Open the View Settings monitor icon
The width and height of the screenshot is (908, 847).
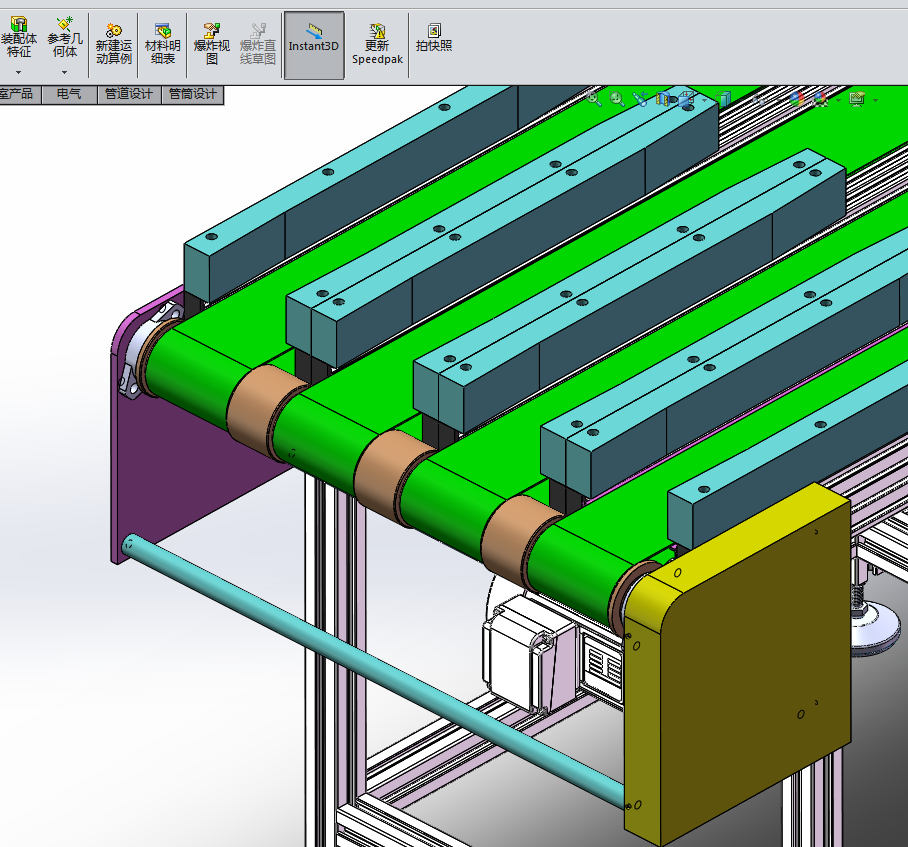pyautogui.click(x=857, y=99)
